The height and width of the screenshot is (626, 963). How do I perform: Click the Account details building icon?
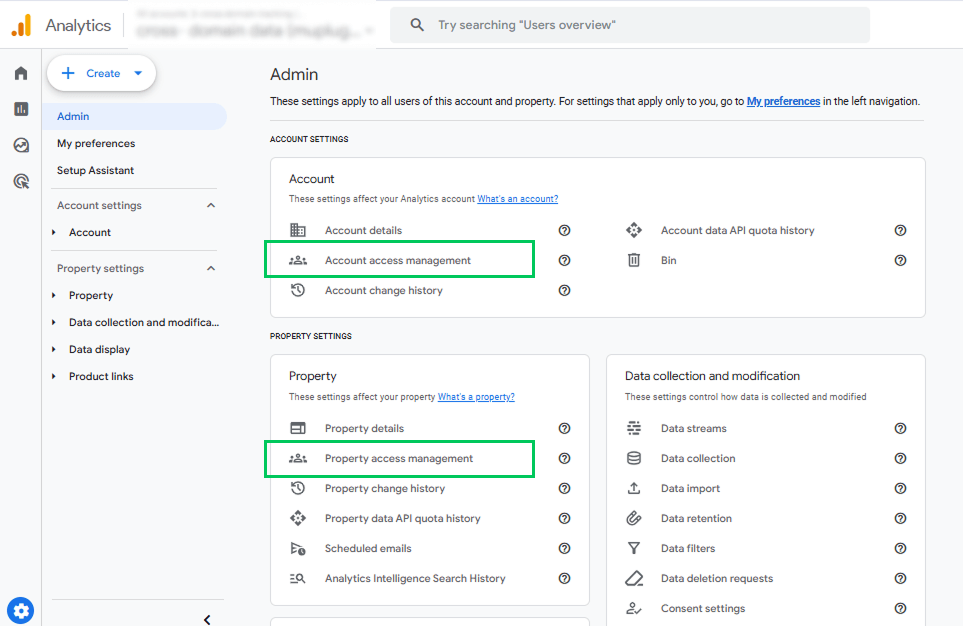(x=298, y=230)
